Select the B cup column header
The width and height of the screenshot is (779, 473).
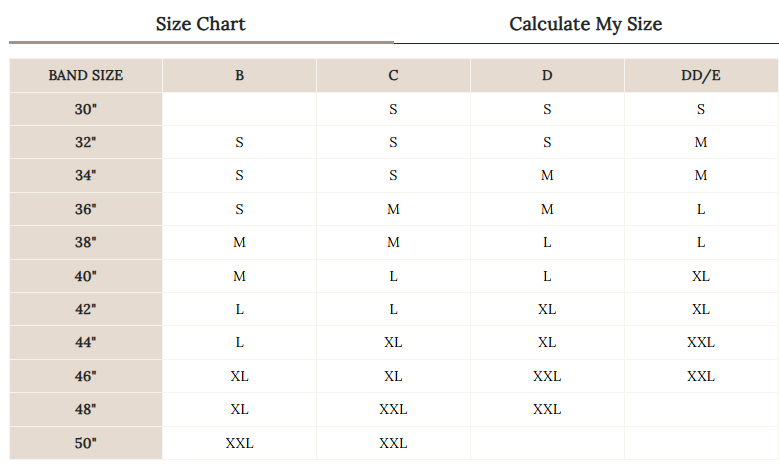pyautogui.click(x=239, y=76)
